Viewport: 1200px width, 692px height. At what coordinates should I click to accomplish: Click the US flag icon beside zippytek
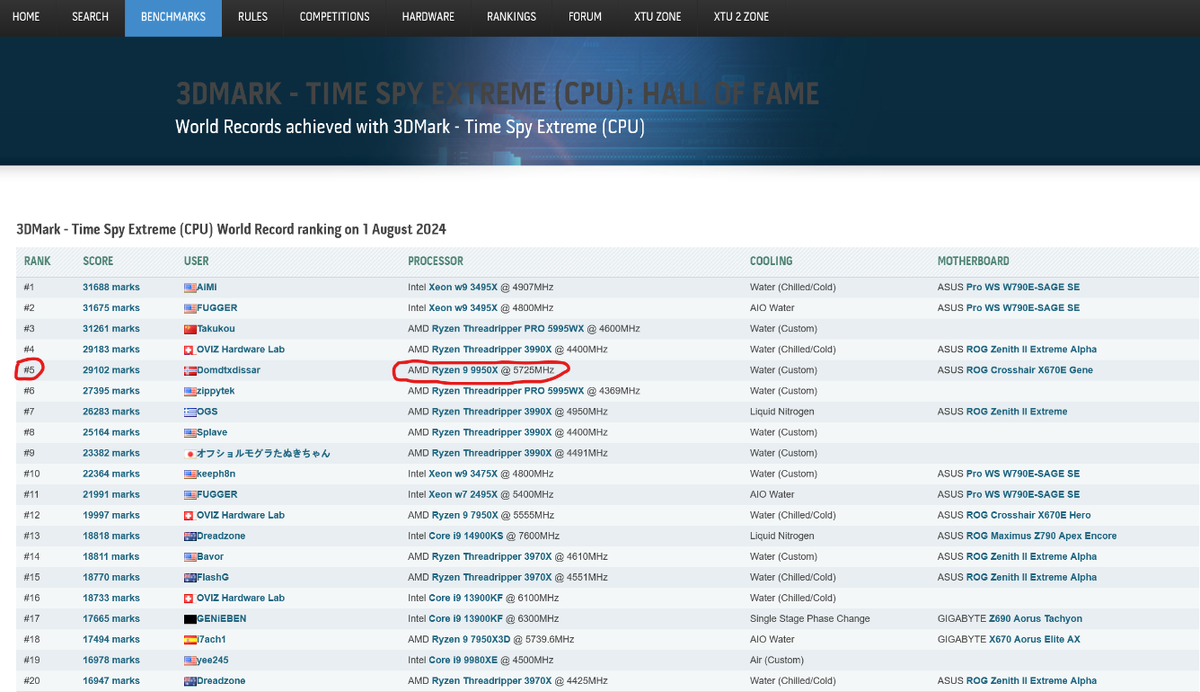[x=190, y=391]
